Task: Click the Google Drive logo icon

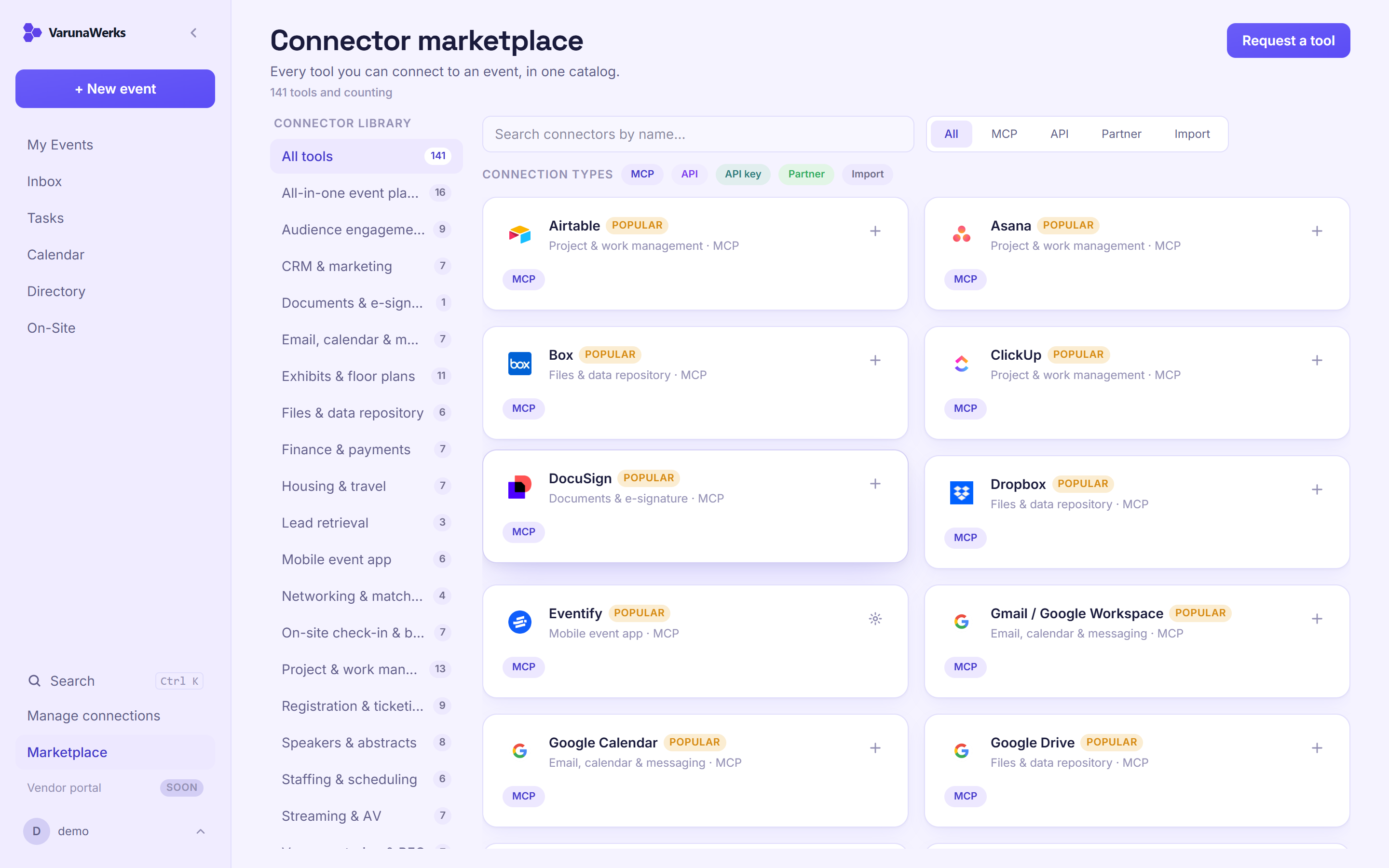Action: (961, 751)
